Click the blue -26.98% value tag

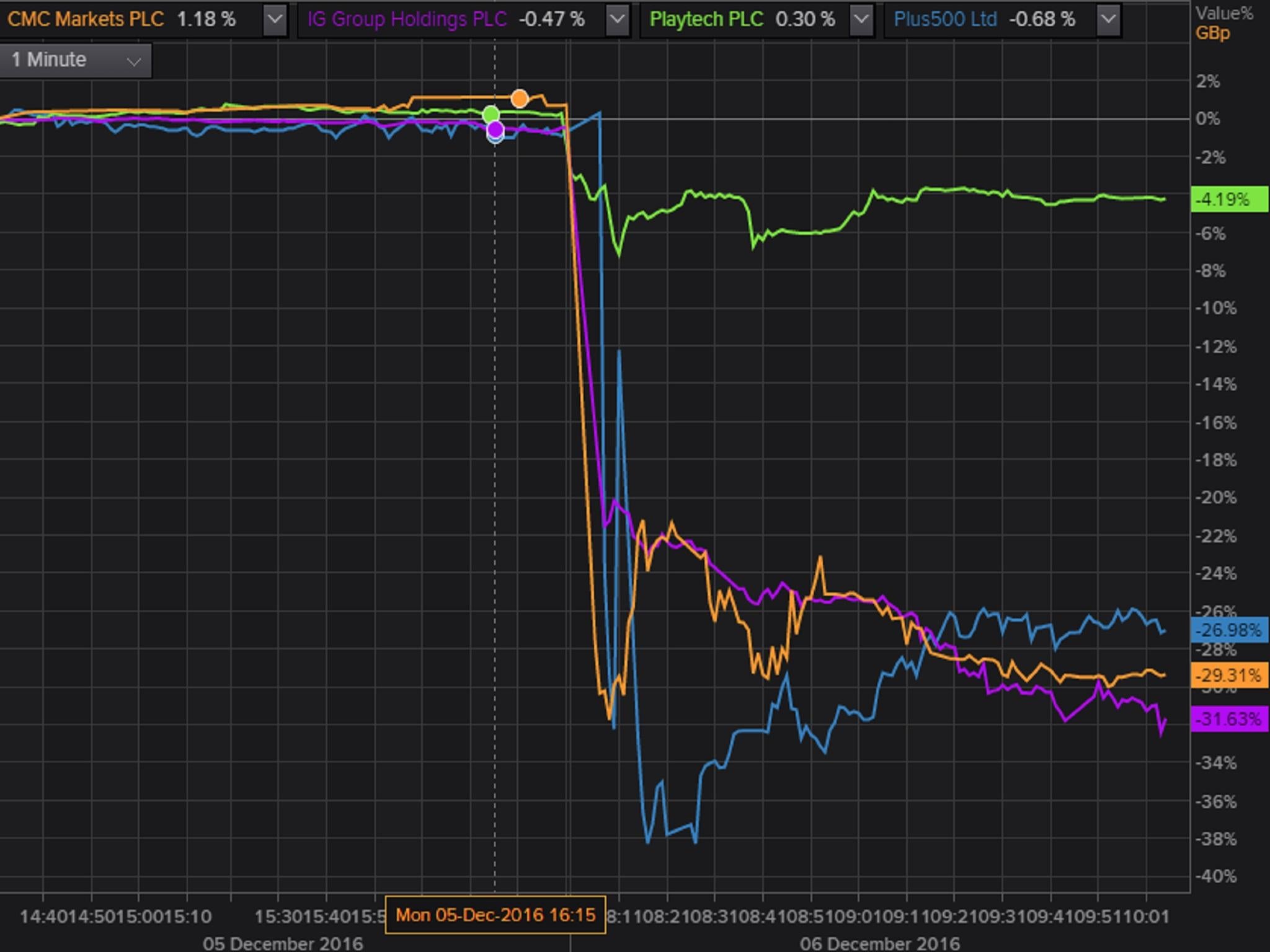1230,630
